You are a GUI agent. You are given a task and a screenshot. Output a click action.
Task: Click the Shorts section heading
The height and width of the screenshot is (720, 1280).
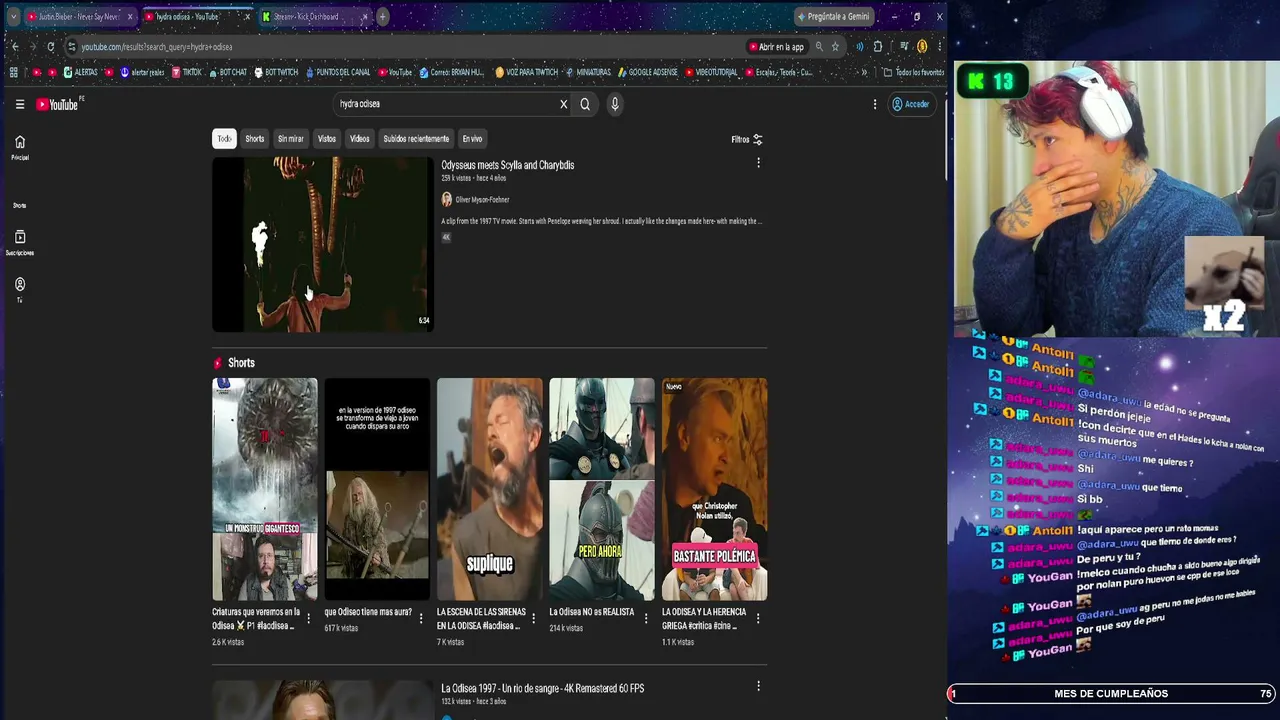241,363
